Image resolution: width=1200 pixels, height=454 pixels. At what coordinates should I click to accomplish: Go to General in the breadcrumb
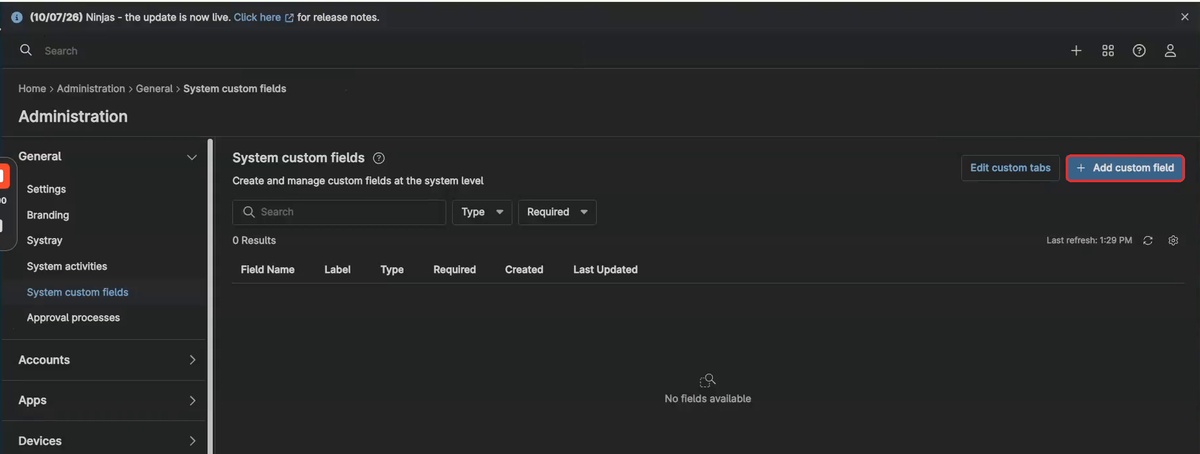point(155,89)
